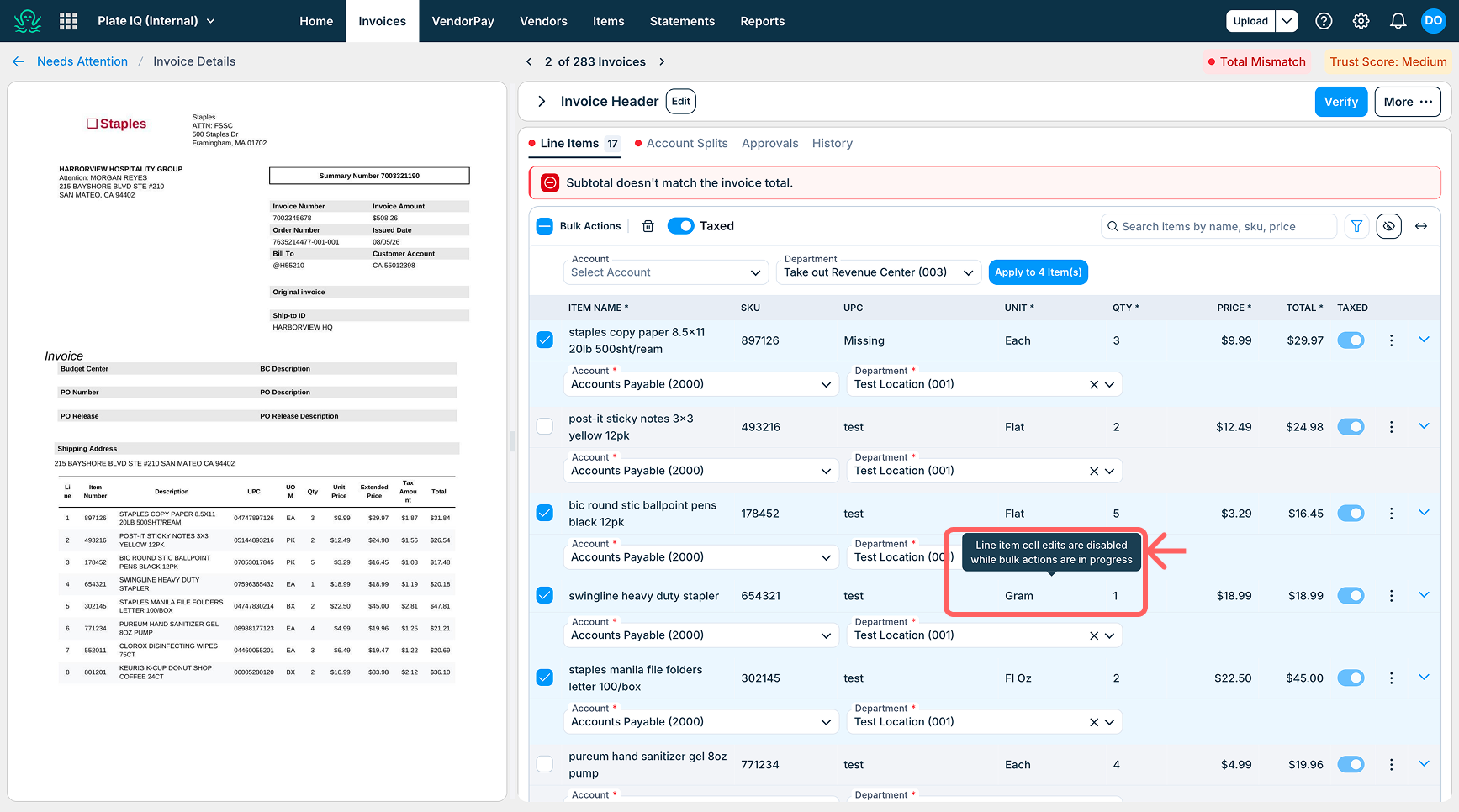Image resolution: width=1459 pixels, height=812 pixels.
Task: Open the Select Account dropdown
Action: (665, 272)
